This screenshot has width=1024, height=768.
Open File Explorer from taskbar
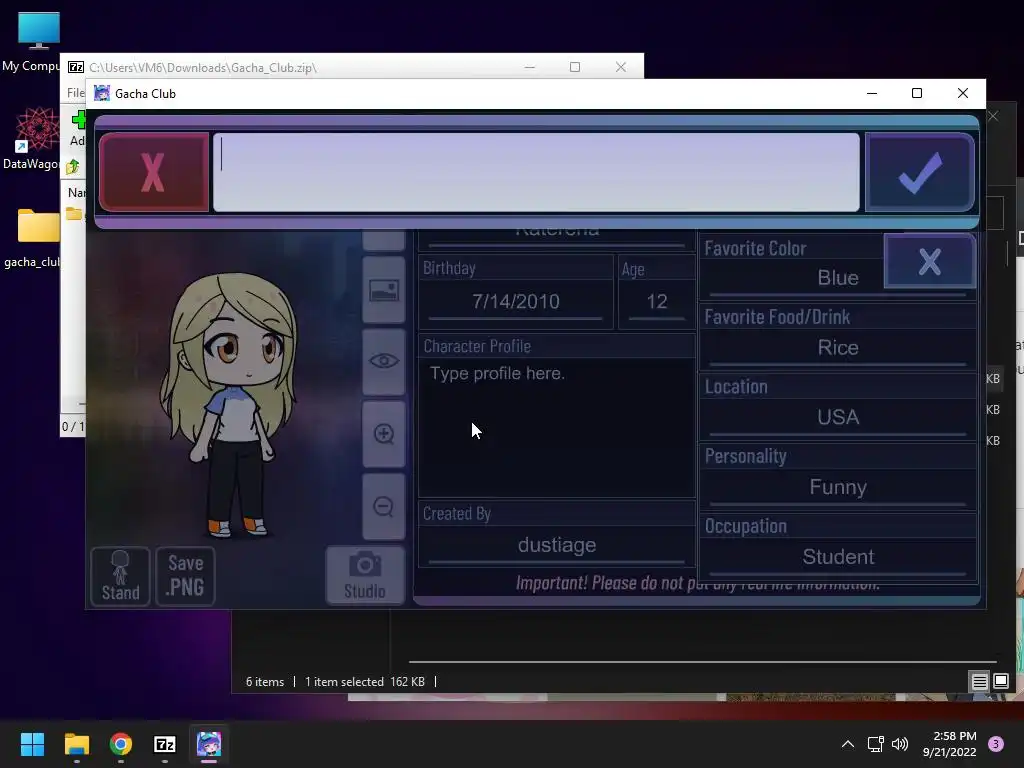(76, 744)
